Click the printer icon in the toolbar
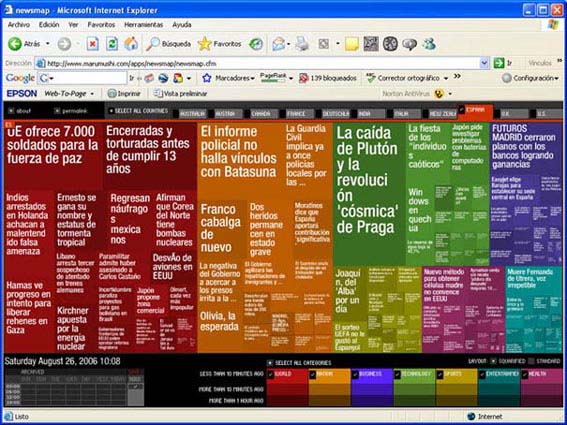 click(x=302, y=44)
